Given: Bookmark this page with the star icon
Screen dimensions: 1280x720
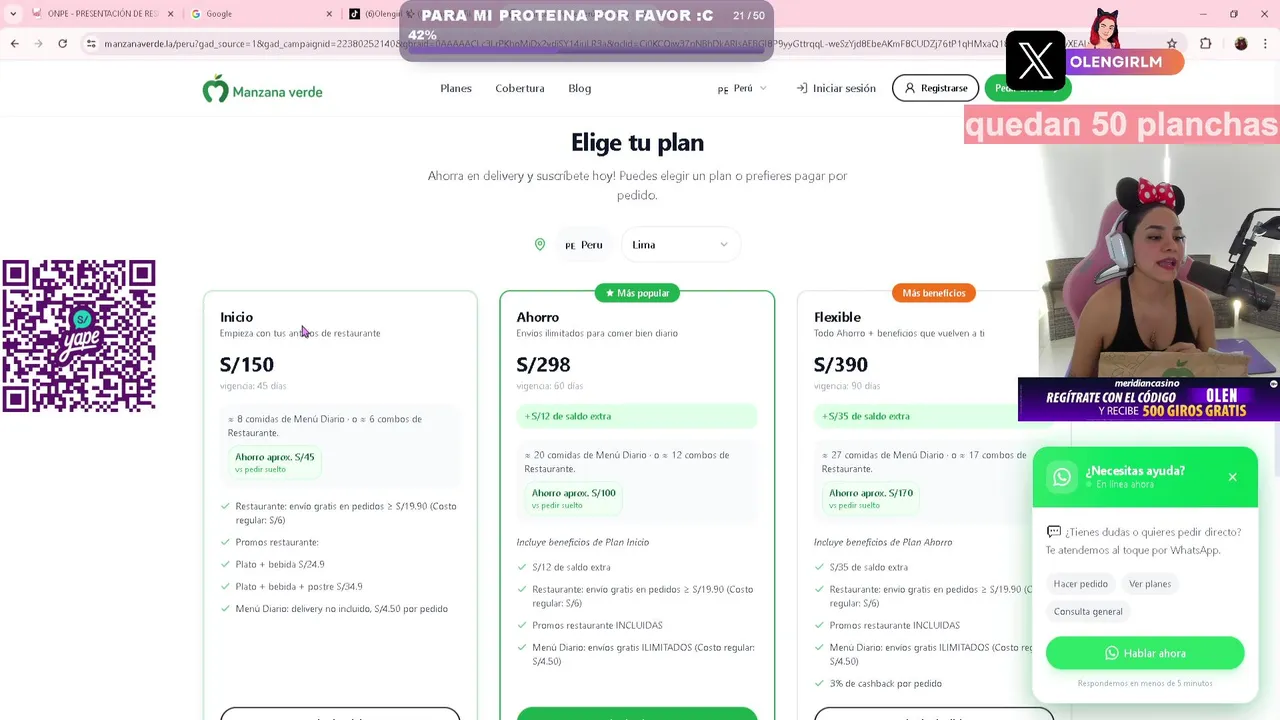Looking at the screenshot, I should point(1172,44).
